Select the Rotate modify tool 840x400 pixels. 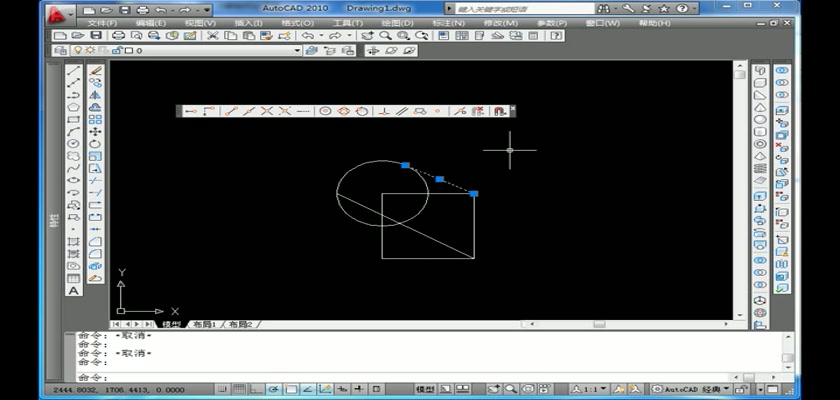coord(95,144)
